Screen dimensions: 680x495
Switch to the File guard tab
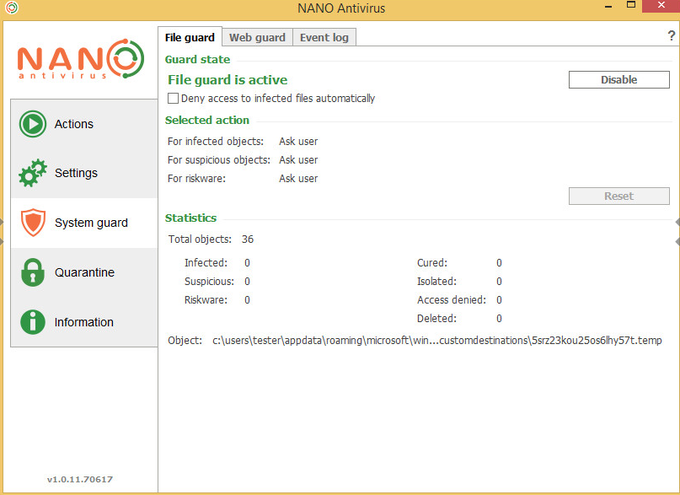point(190,37)
